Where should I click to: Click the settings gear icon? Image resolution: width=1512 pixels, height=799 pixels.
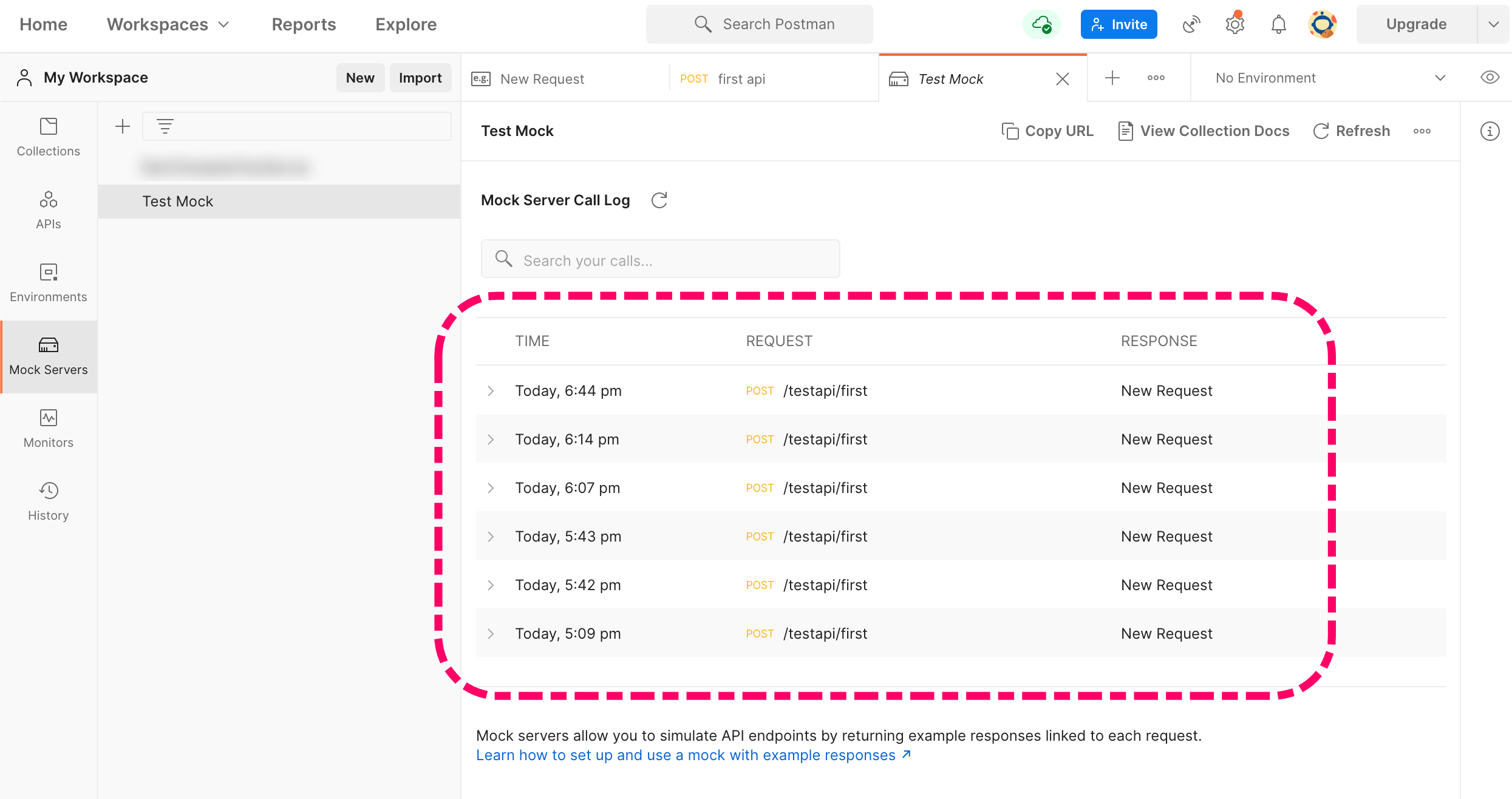click(1234, 24)
